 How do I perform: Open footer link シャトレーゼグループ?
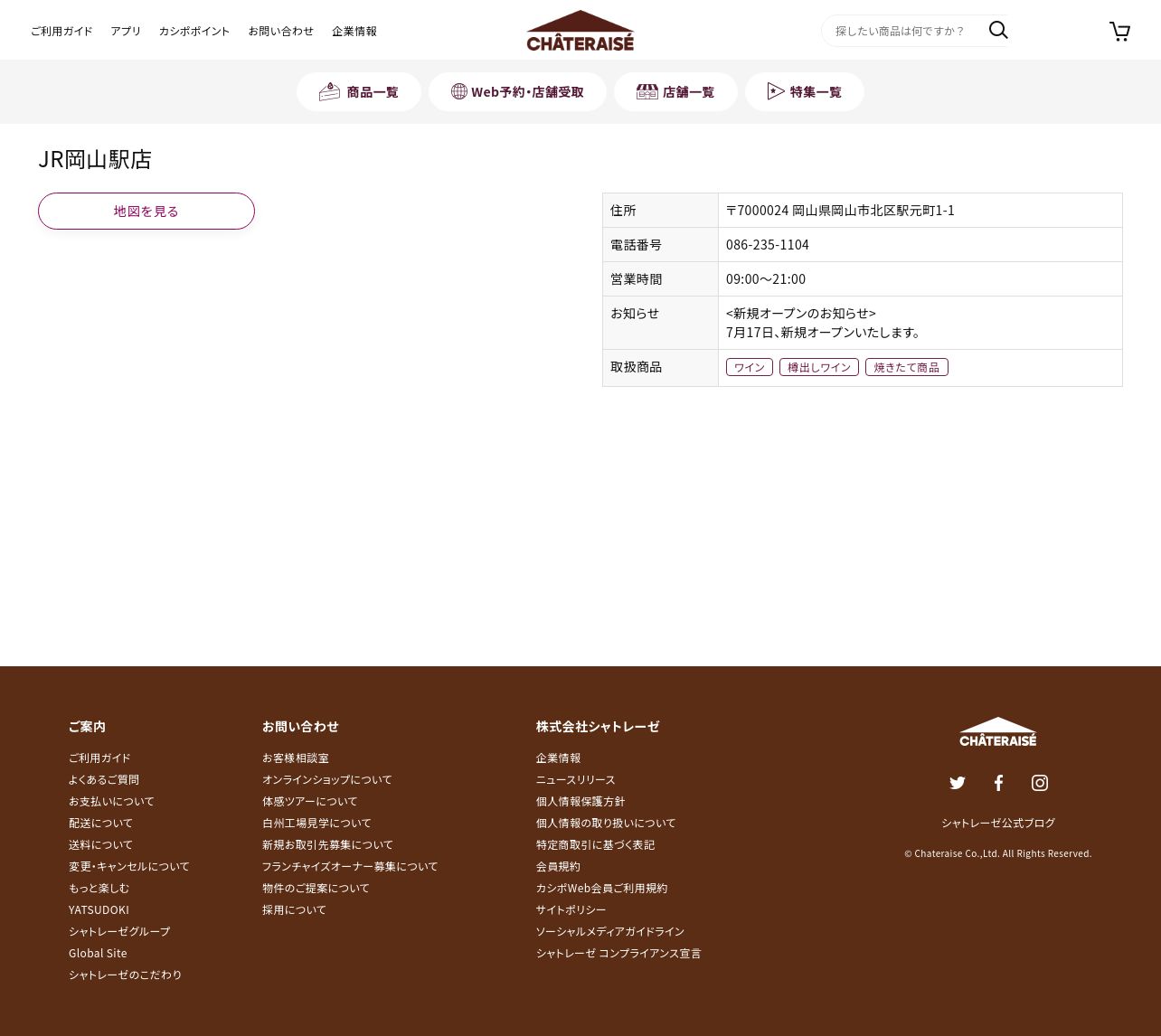click(119, 931)
